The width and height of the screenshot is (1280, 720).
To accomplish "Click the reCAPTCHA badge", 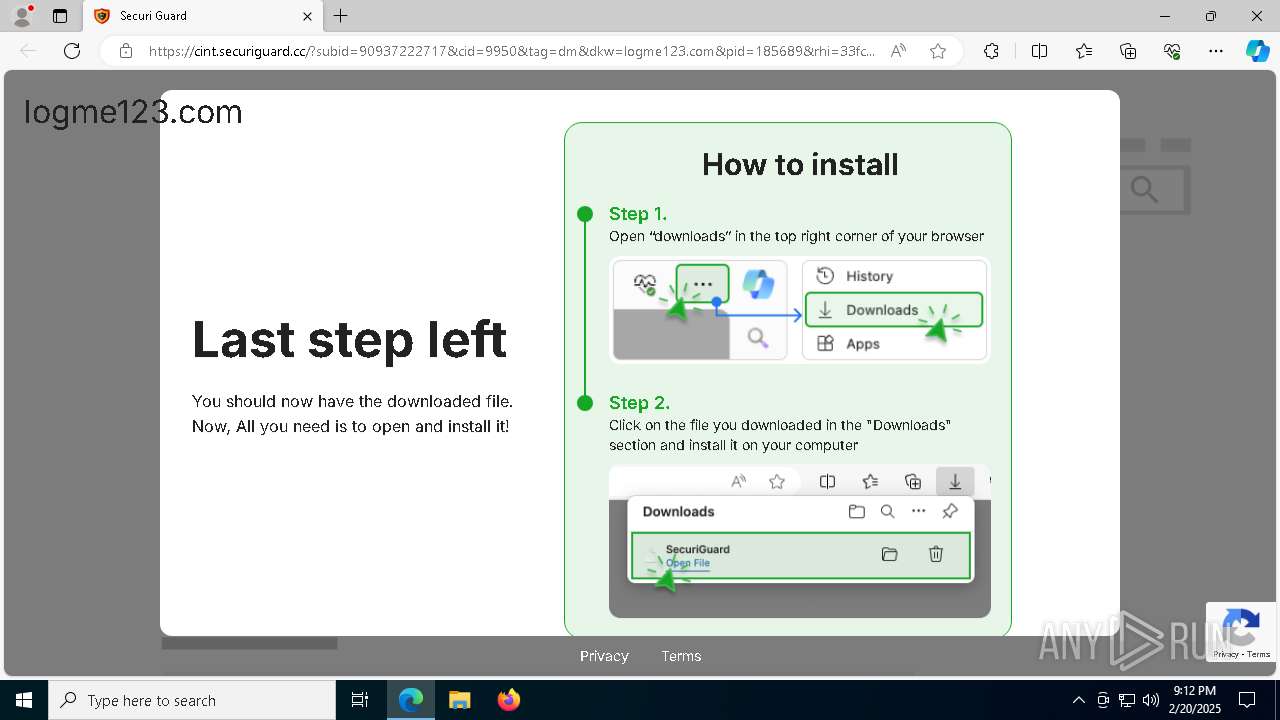I will tap(1241, 632).
